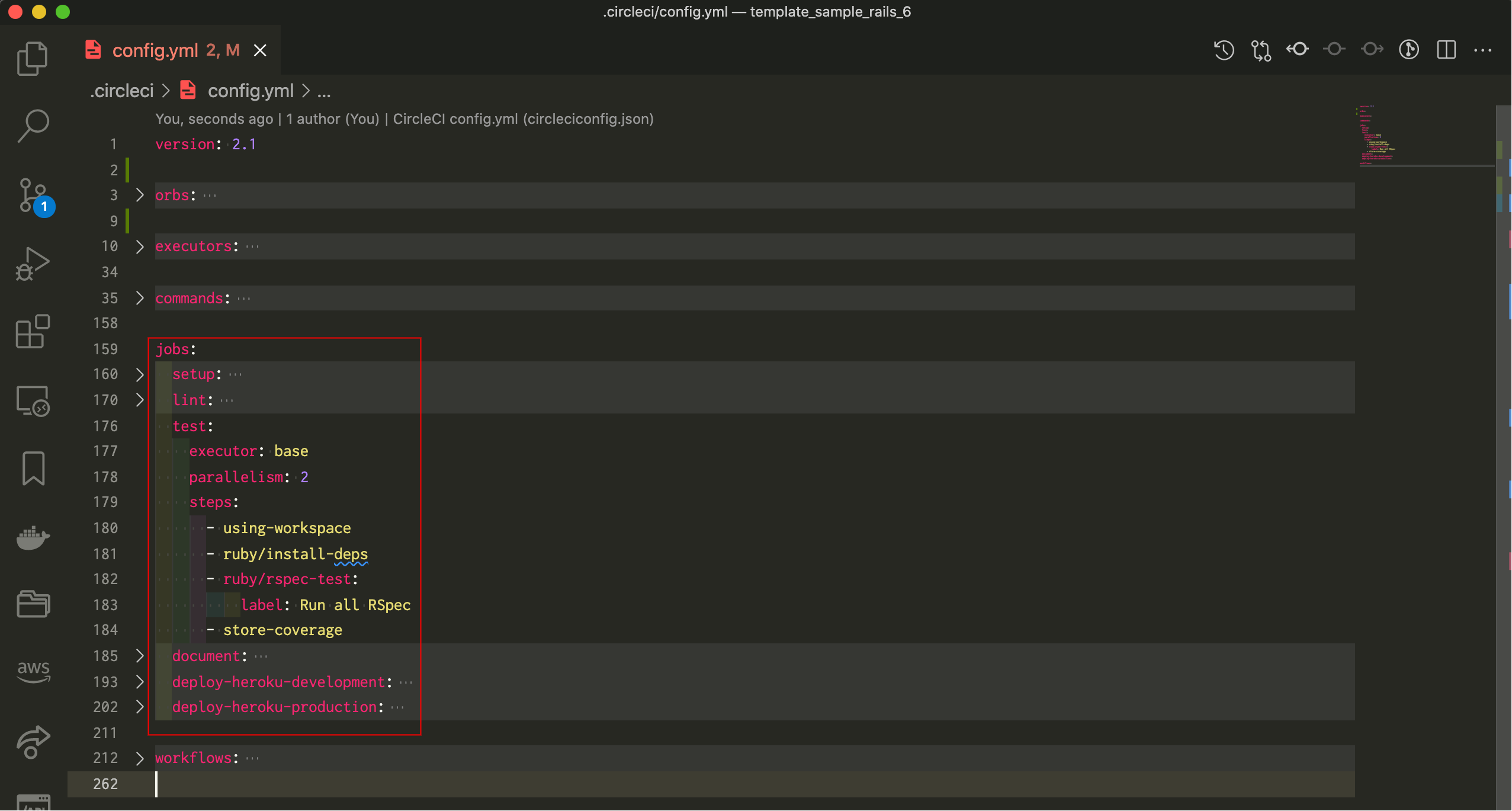The height and width of the screenshot is (811, 1512).
Task: Open the AWS toolkit view
Action: 33,671
